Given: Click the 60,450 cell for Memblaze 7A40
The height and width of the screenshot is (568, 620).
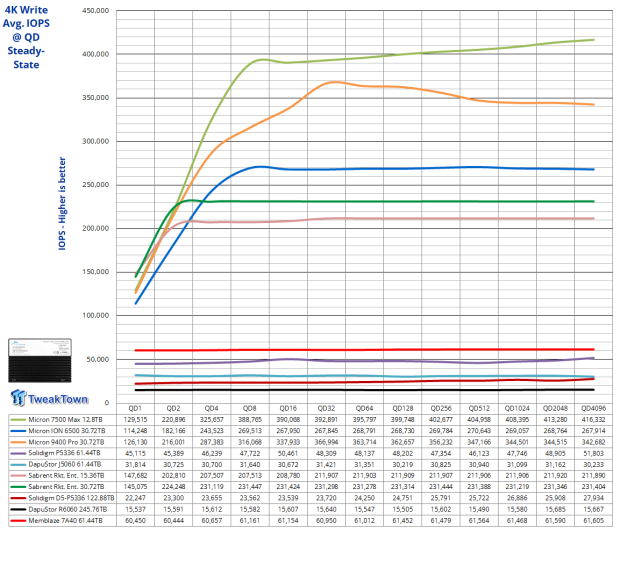Looking at the screenshot, I should coord(135,521).
